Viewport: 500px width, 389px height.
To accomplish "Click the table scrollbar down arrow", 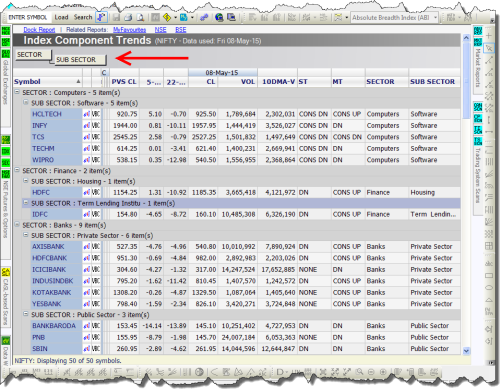I will [466, 351].
